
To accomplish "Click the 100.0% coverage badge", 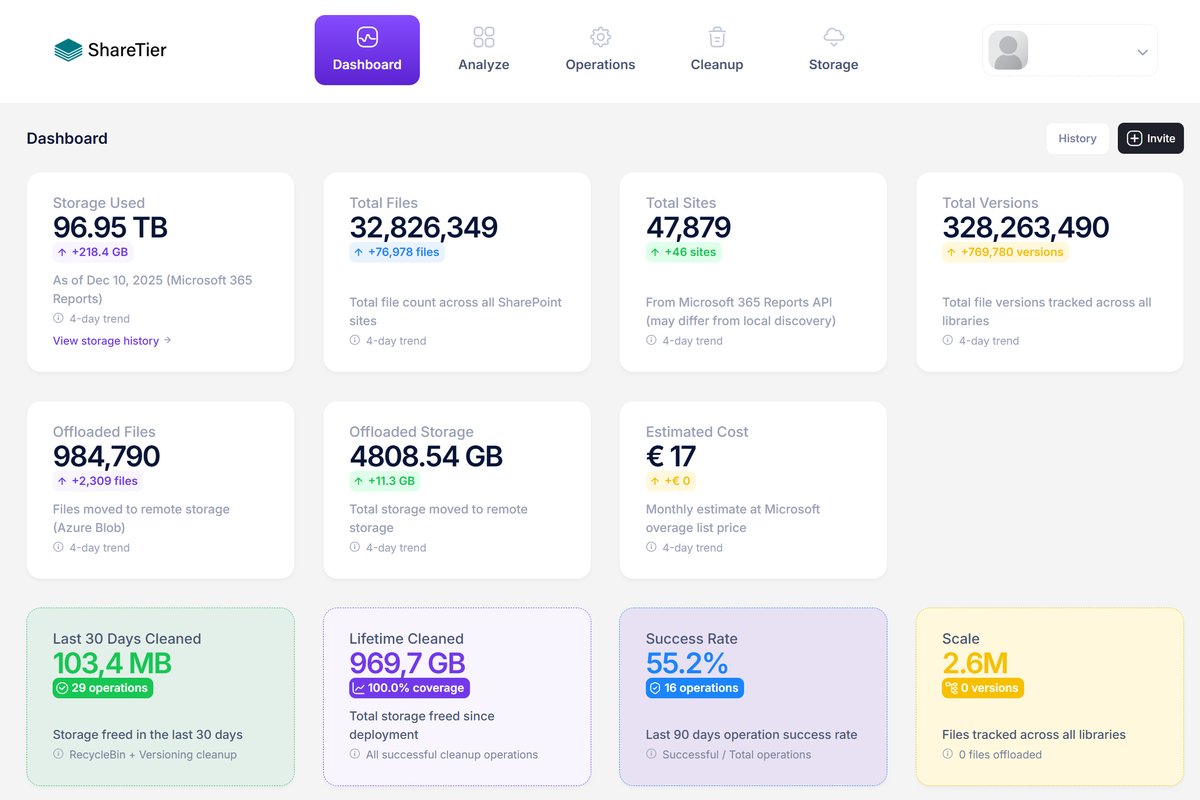I will (410, 688).
